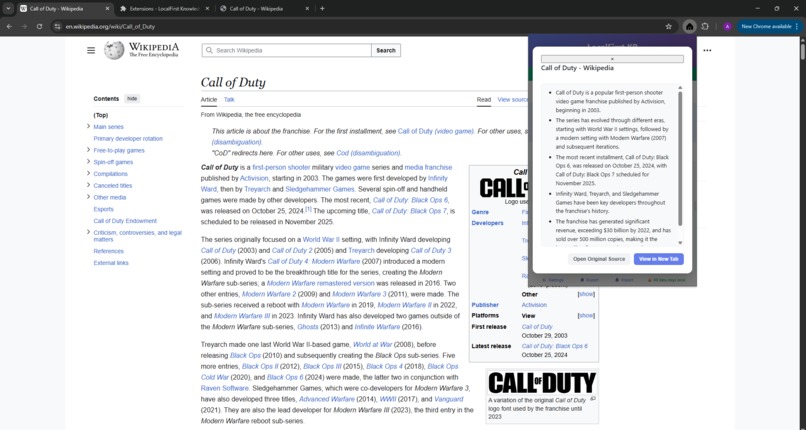Viewport: 806px width, 430px height.
Task: Open the Call of Duty logo thumbnail
Action: pos(542,383)
